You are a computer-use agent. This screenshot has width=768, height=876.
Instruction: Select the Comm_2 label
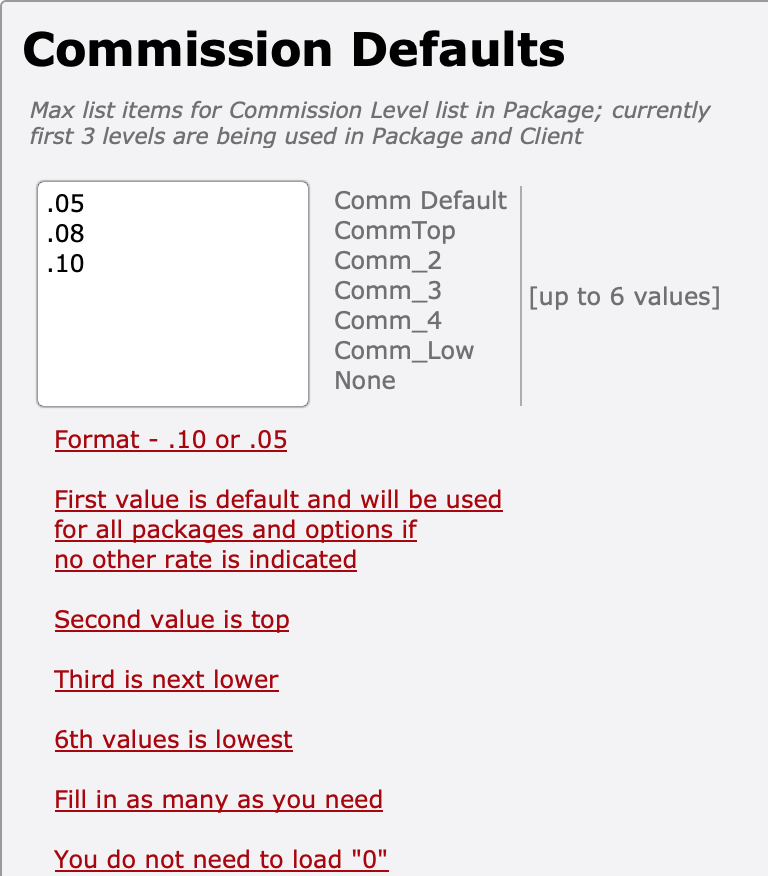point(388,261)
